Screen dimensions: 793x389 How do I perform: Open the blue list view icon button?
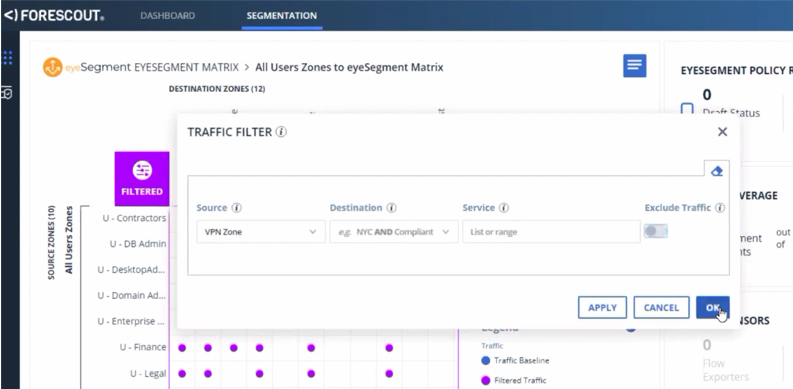(x=634, y=66)
